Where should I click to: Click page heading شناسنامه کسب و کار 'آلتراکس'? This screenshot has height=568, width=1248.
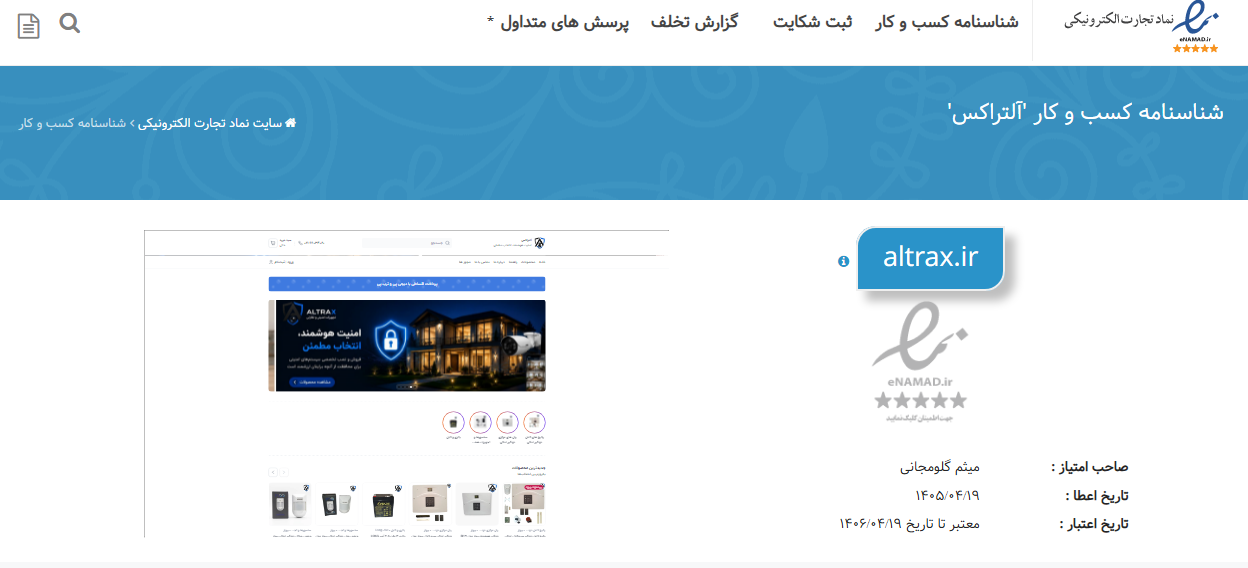coord(1085,112)
